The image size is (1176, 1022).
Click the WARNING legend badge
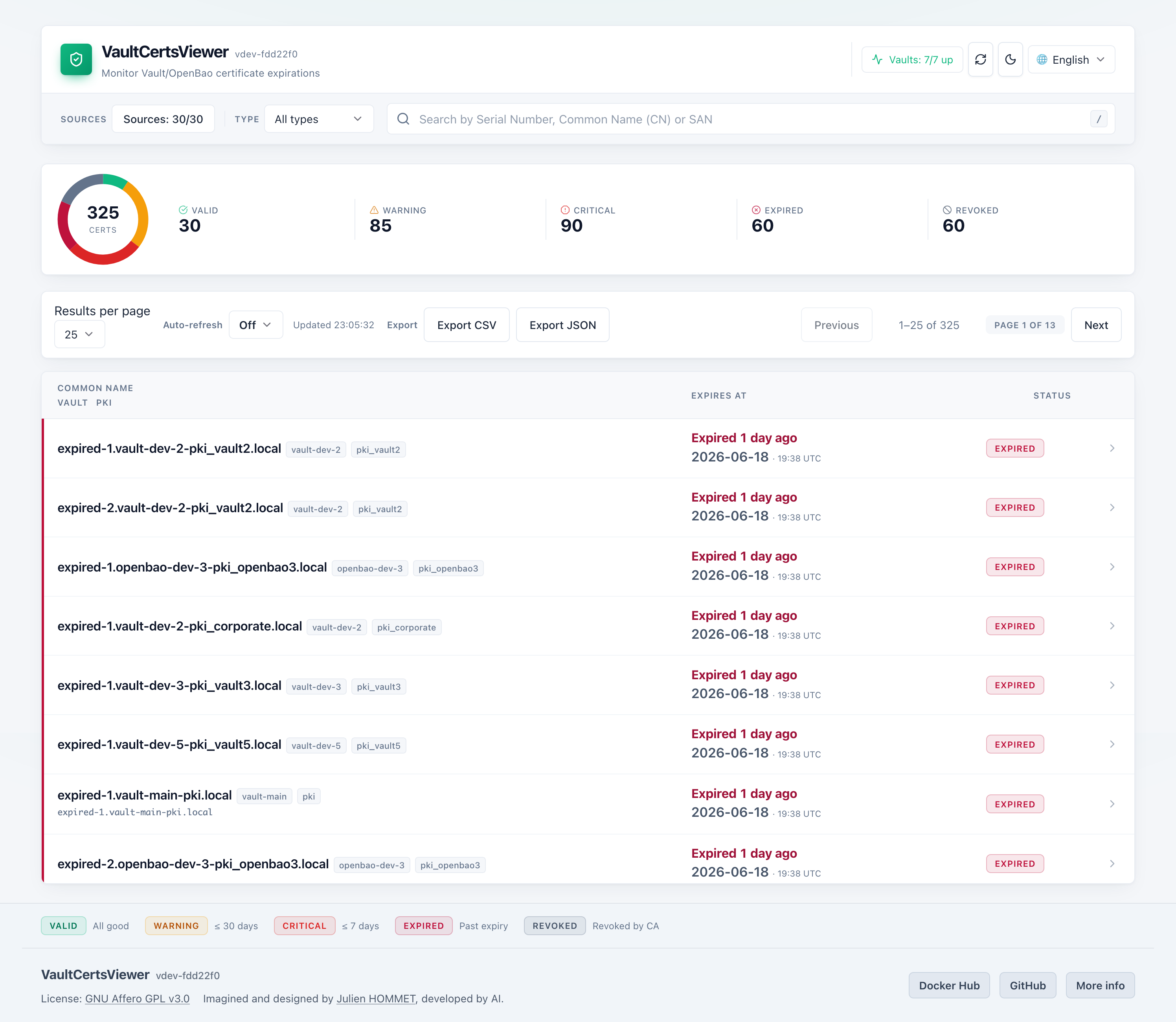pyautogui.click(x=176, y=926)
